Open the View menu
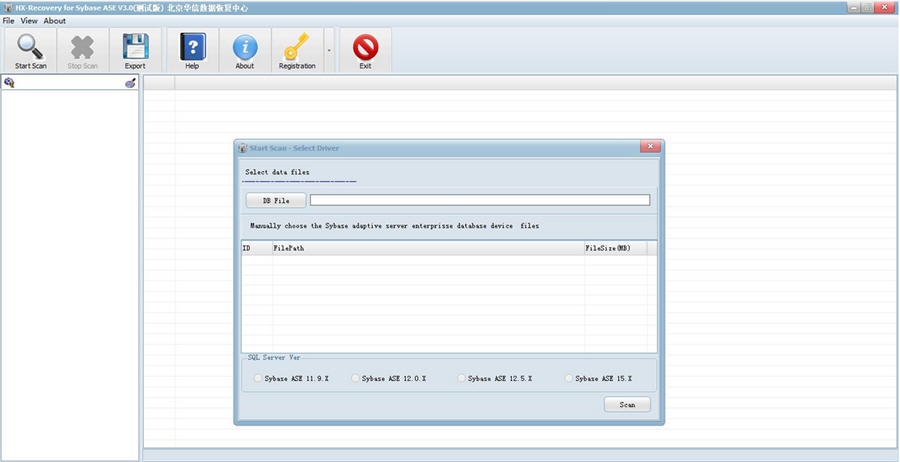The height and width of the screenshot is (462, 900). 29,21
